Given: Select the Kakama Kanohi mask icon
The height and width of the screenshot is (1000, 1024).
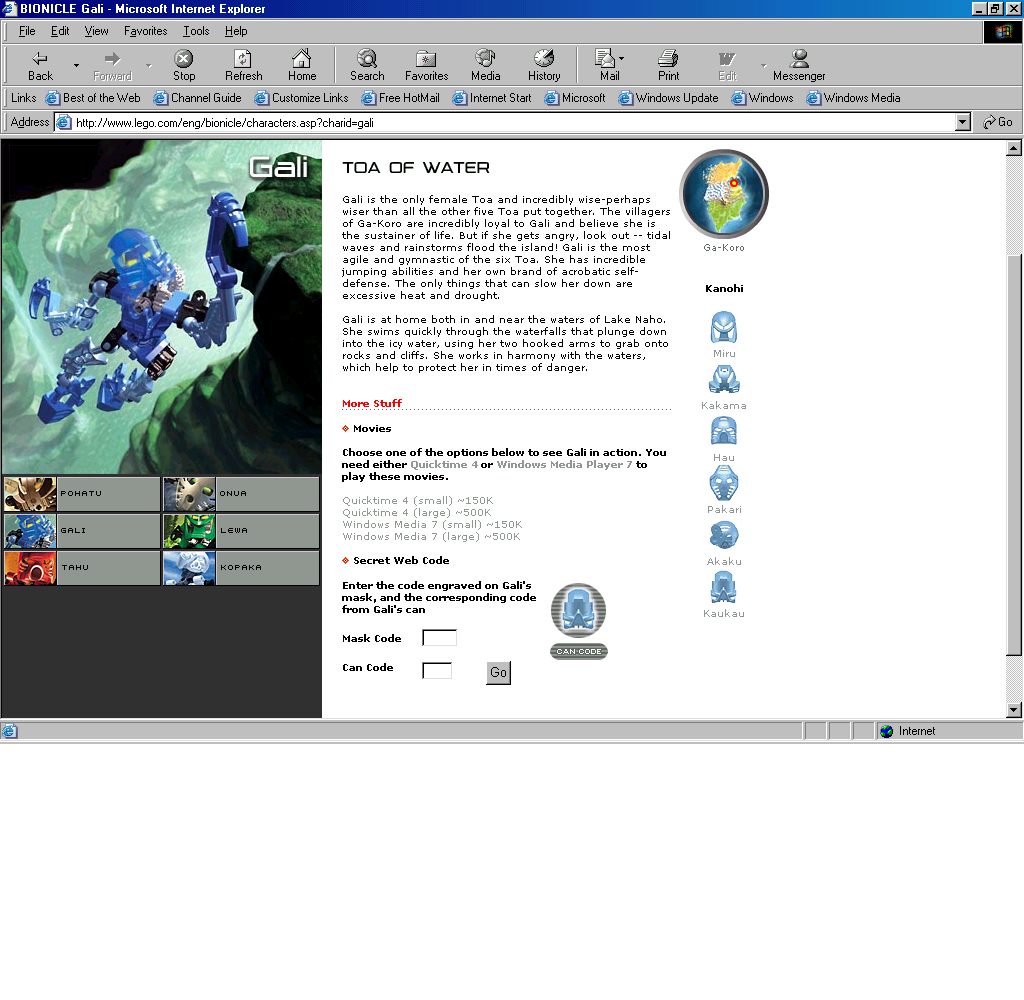Looking at the screenshot, I should [724, 379].
